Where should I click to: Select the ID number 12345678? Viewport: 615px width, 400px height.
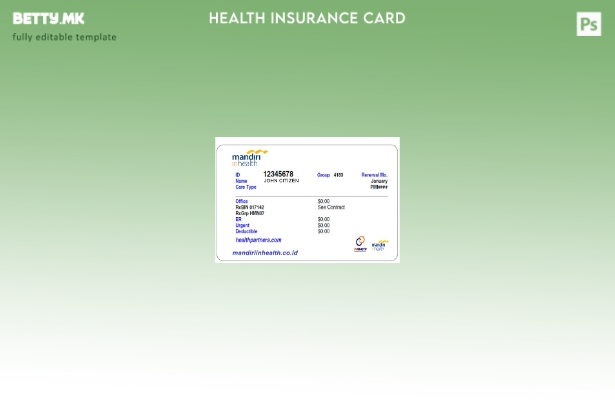pos(278,174)
